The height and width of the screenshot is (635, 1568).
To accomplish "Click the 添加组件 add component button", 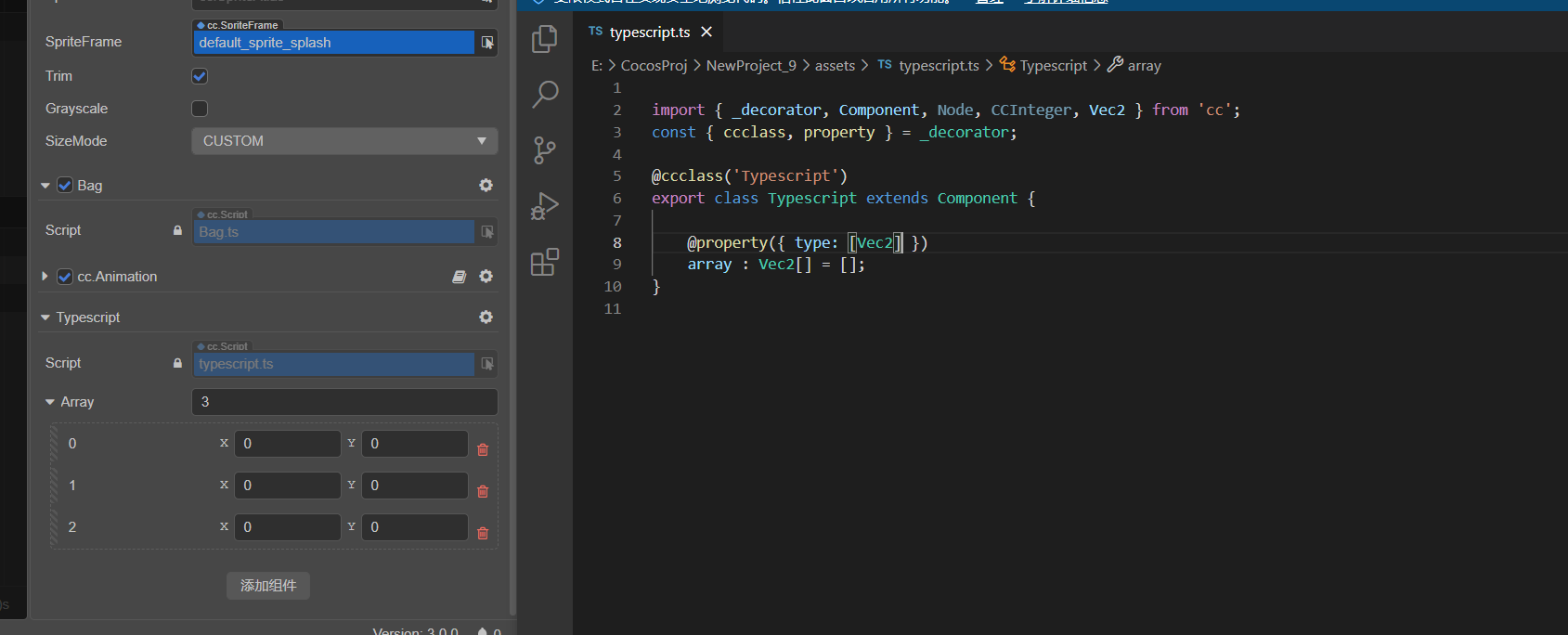I will coord(268,586).
